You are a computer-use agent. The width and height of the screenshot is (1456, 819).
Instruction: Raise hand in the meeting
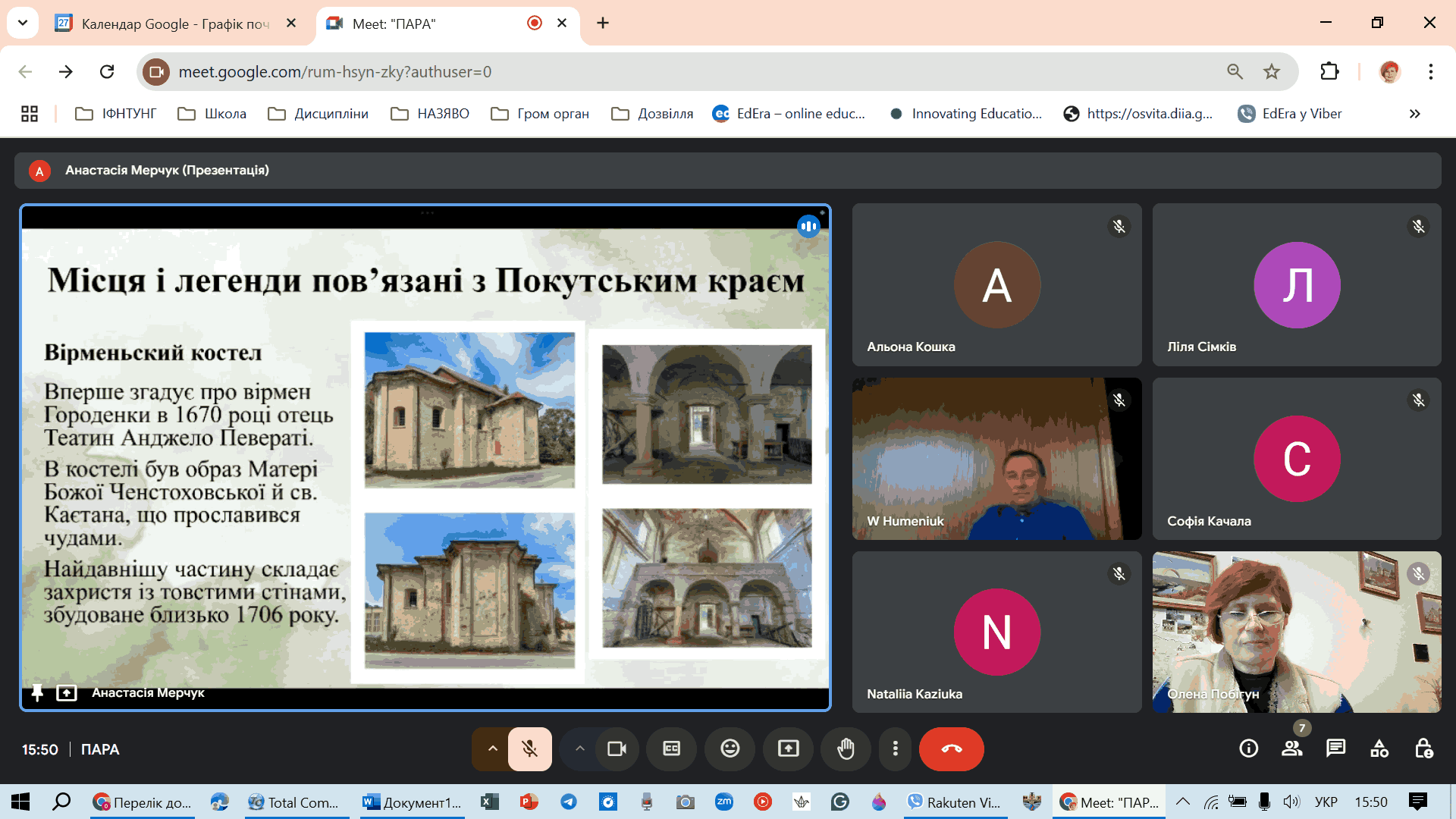click(846, 749)
